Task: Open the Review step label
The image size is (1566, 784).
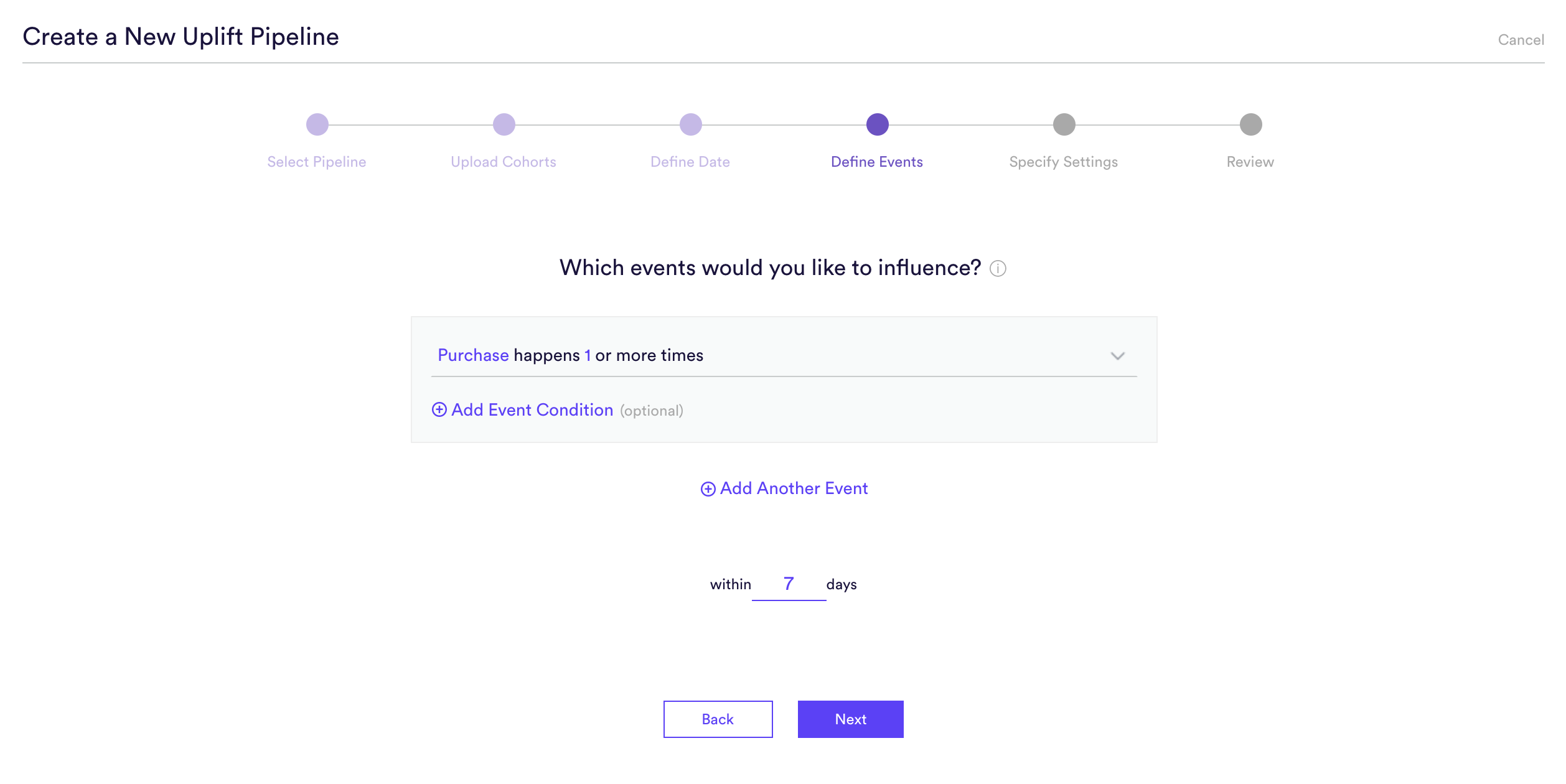Action: point(1250,162)
